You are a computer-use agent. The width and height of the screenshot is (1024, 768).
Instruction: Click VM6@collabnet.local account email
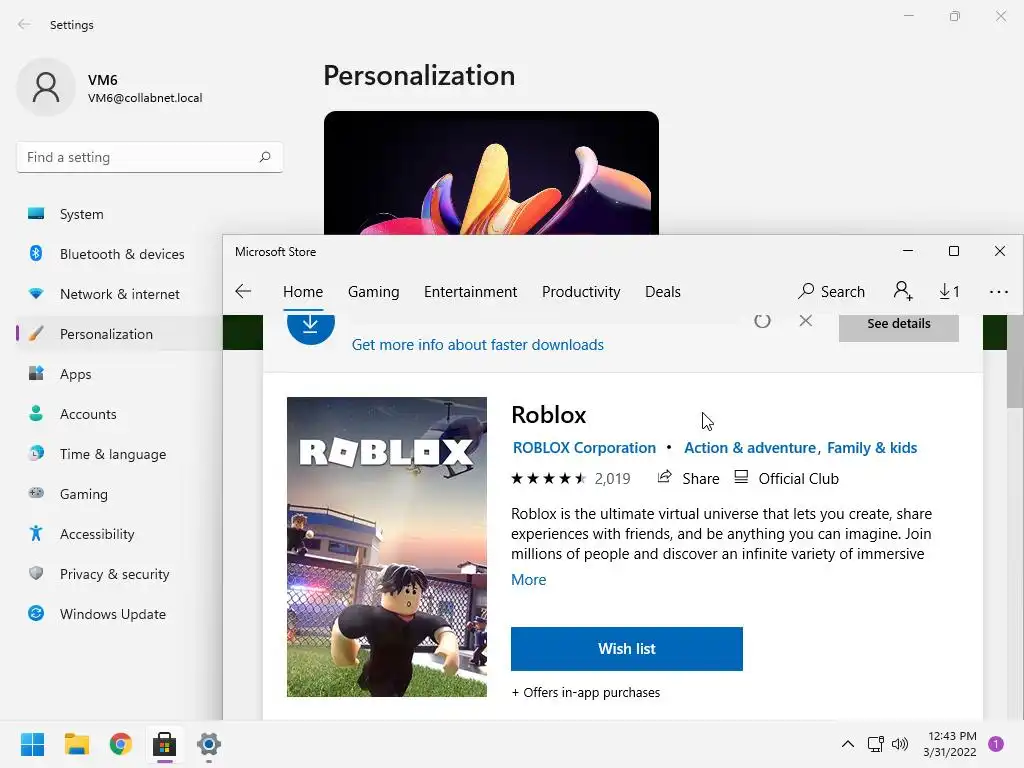click(145, 98)
